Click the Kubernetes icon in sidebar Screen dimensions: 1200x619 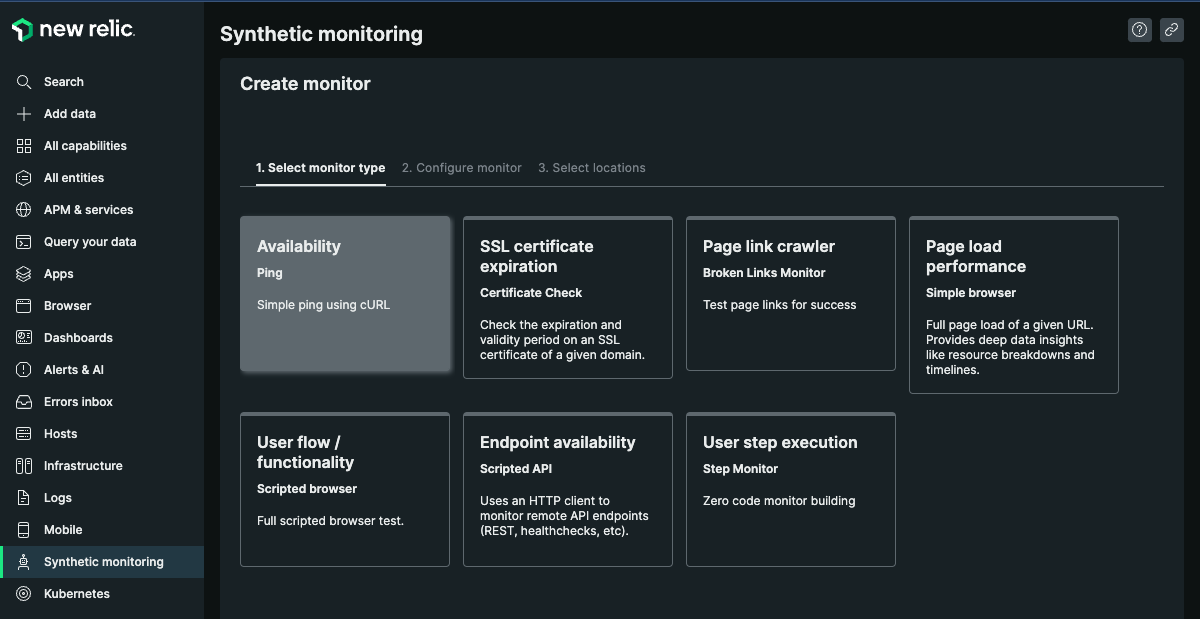click(x=24, y=594)
